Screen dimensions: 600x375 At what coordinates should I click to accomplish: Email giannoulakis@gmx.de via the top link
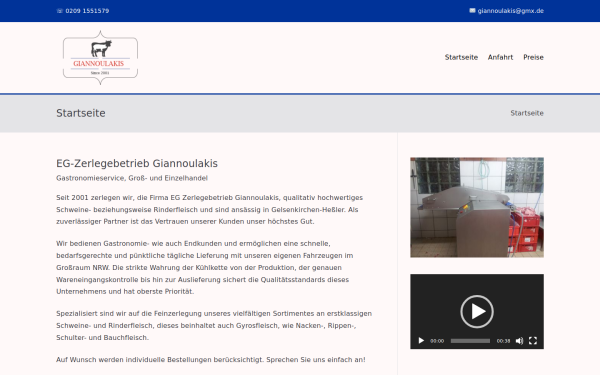[x=510, y=11]
